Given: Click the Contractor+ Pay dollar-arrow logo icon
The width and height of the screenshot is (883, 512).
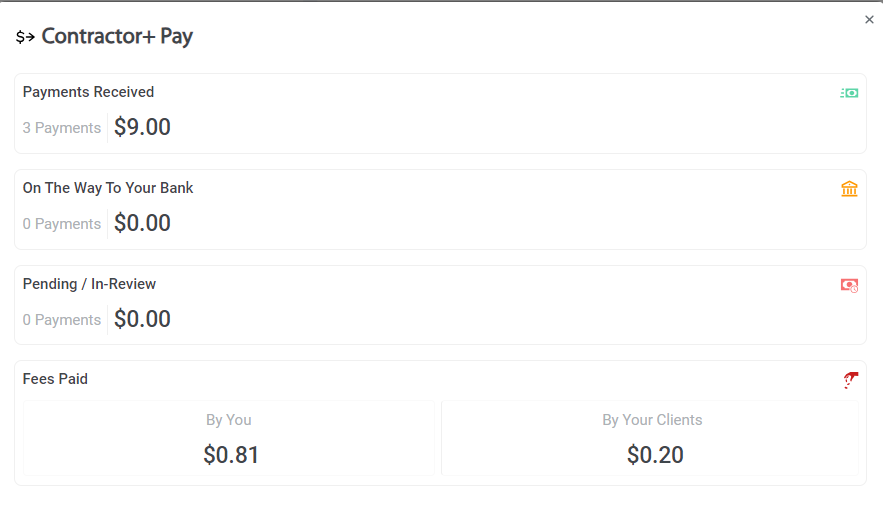Looking at the screenshot, I should tap(25, 37).
